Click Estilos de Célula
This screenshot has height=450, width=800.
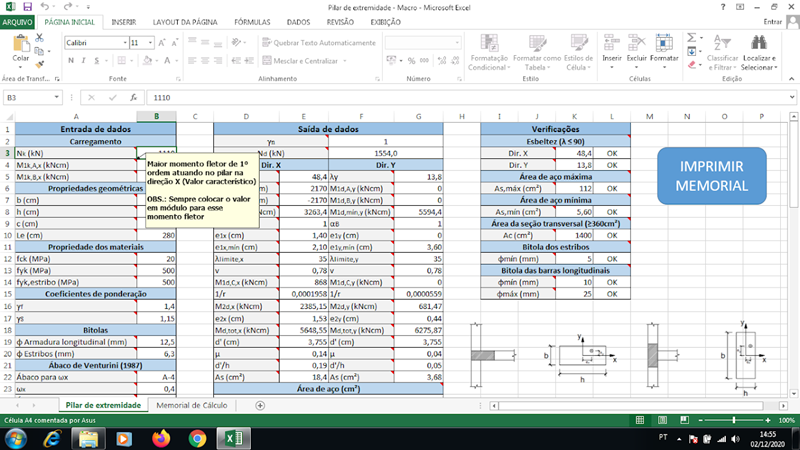pos(579,53)
